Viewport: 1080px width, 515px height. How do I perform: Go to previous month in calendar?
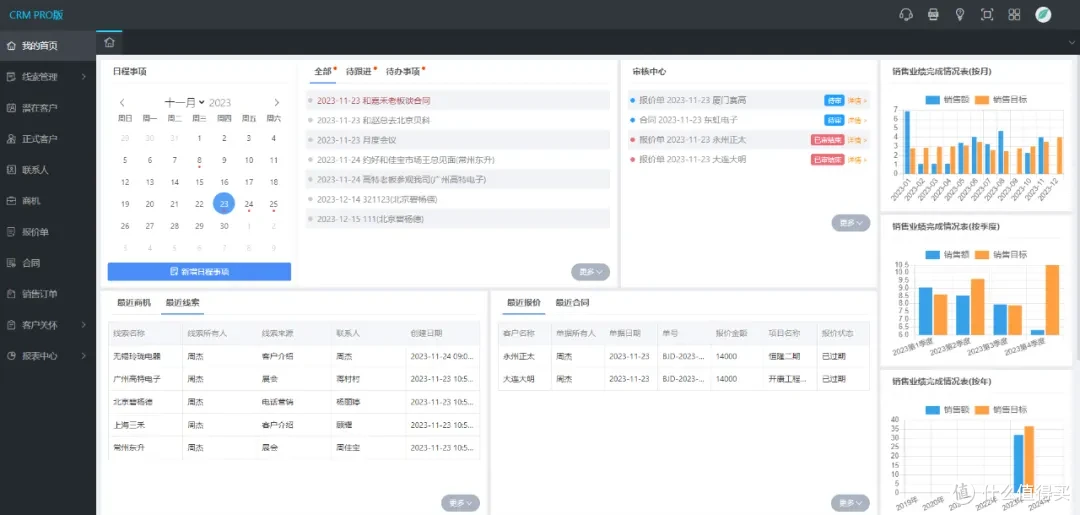[123, 103]
